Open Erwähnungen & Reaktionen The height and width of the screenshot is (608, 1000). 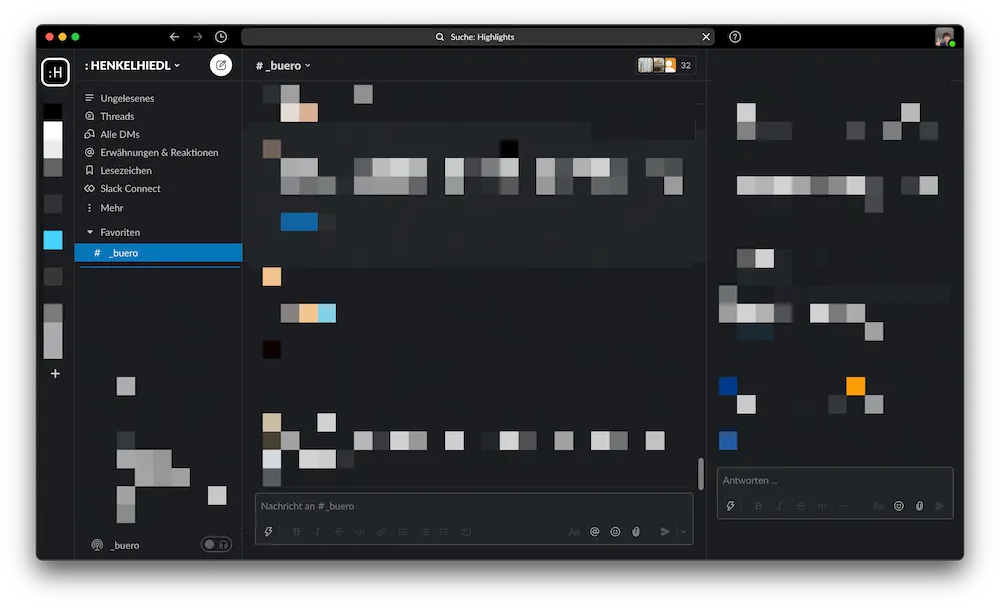point(159,152)
